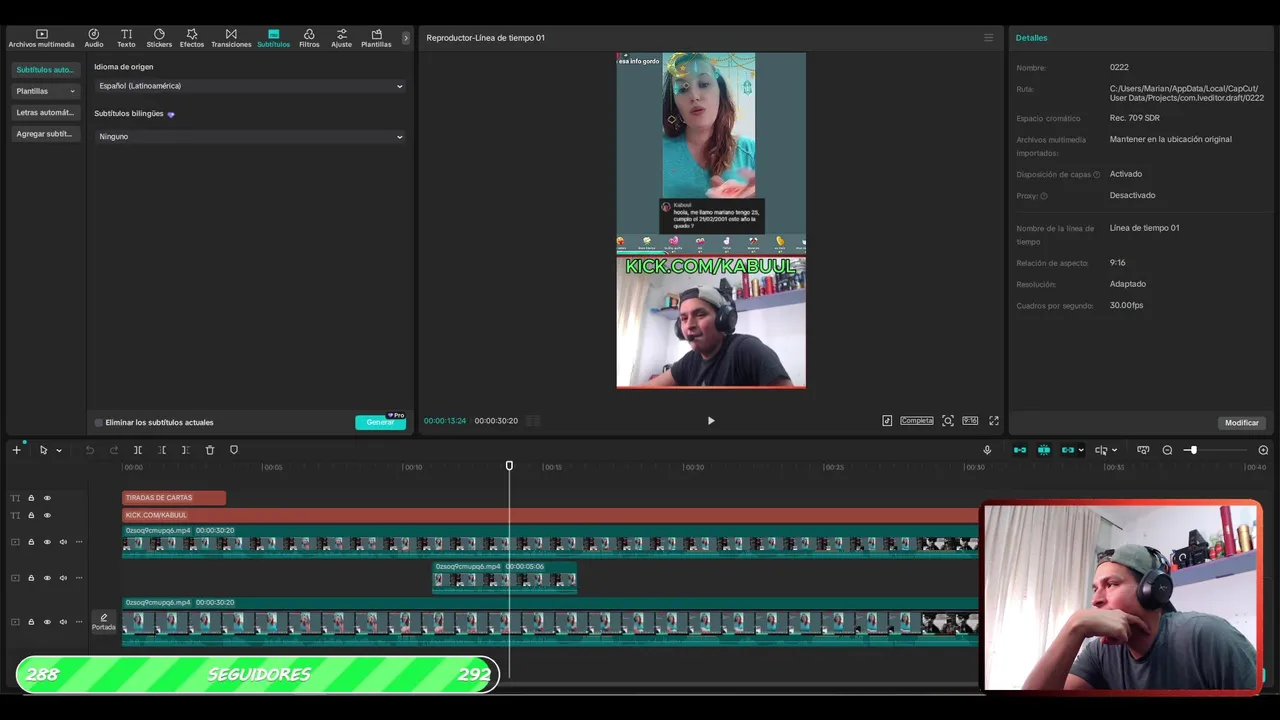Expand more tabs with the right arrow

[x=405, y=38]
